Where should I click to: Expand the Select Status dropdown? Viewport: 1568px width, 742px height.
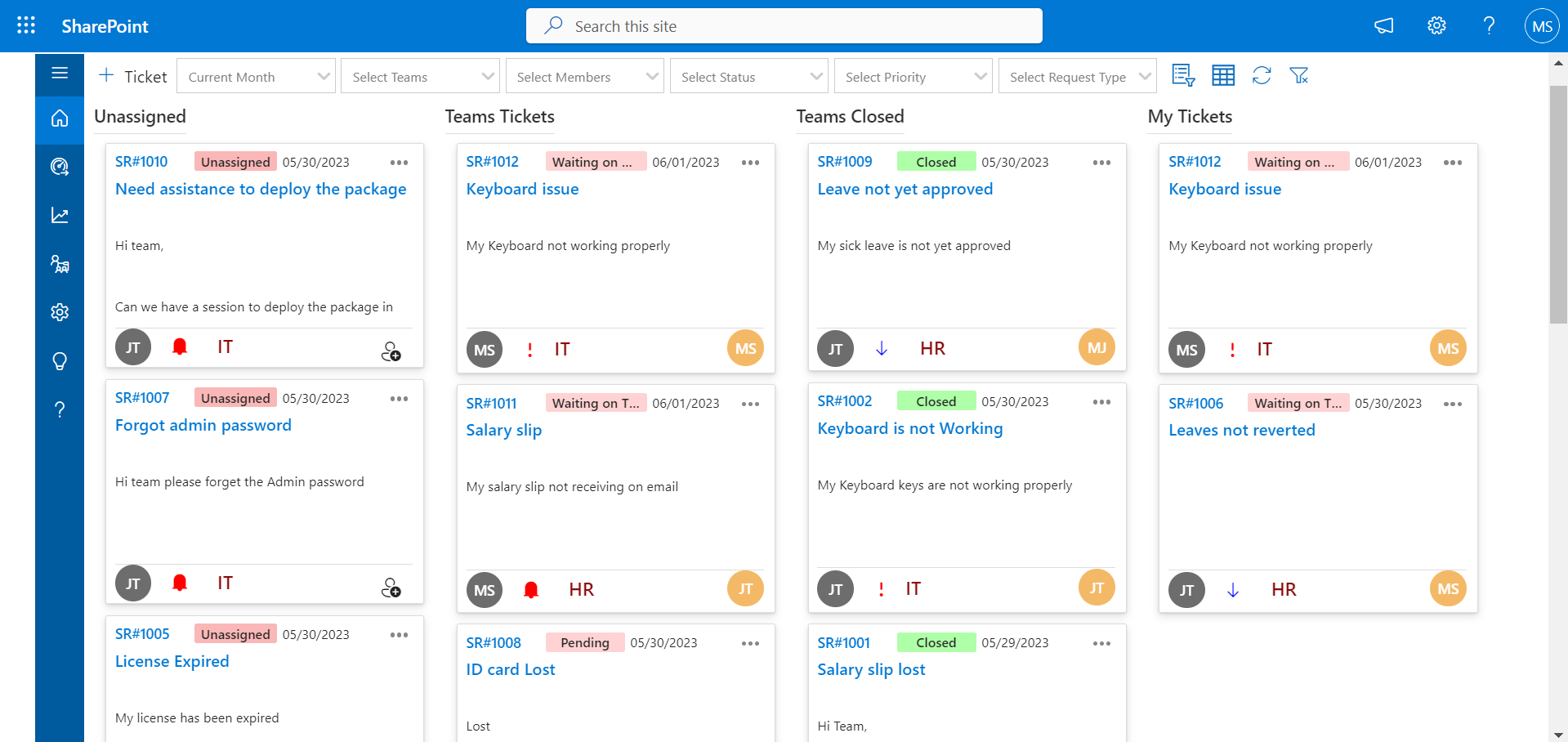[x=749, y=76]
